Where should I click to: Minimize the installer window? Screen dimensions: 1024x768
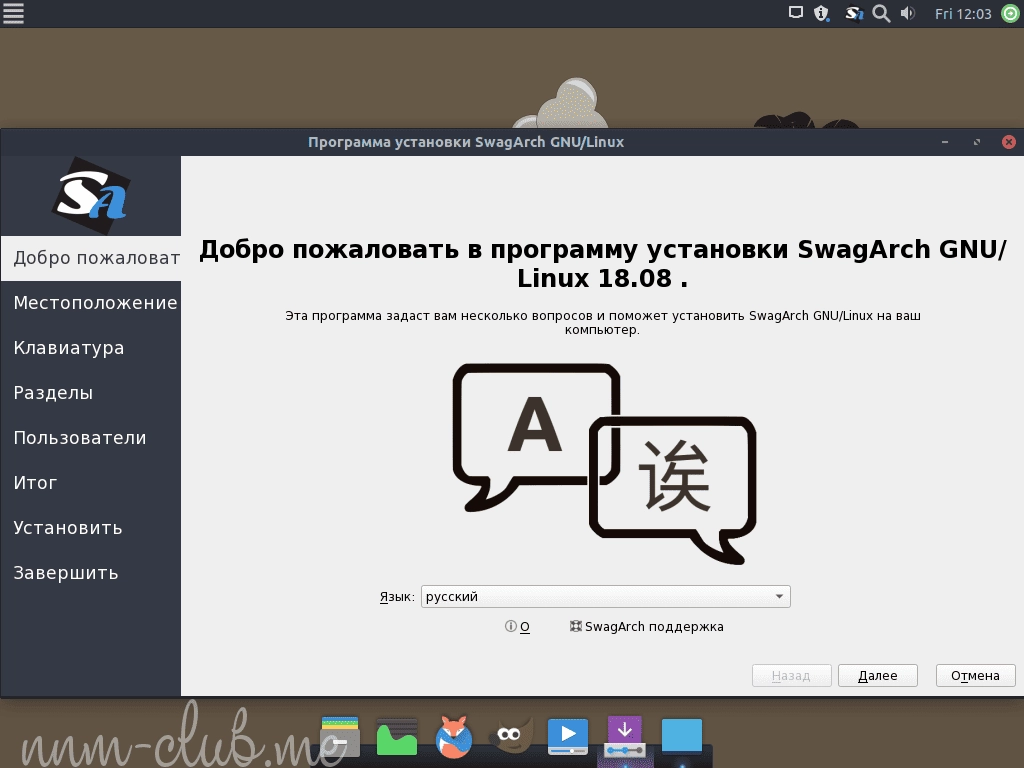(x=944, y=142)
